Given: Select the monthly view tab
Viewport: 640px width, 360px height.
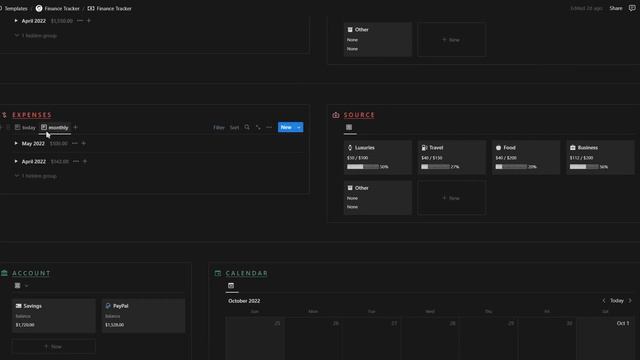Looking at the screenshot, I should click(55, 127).
